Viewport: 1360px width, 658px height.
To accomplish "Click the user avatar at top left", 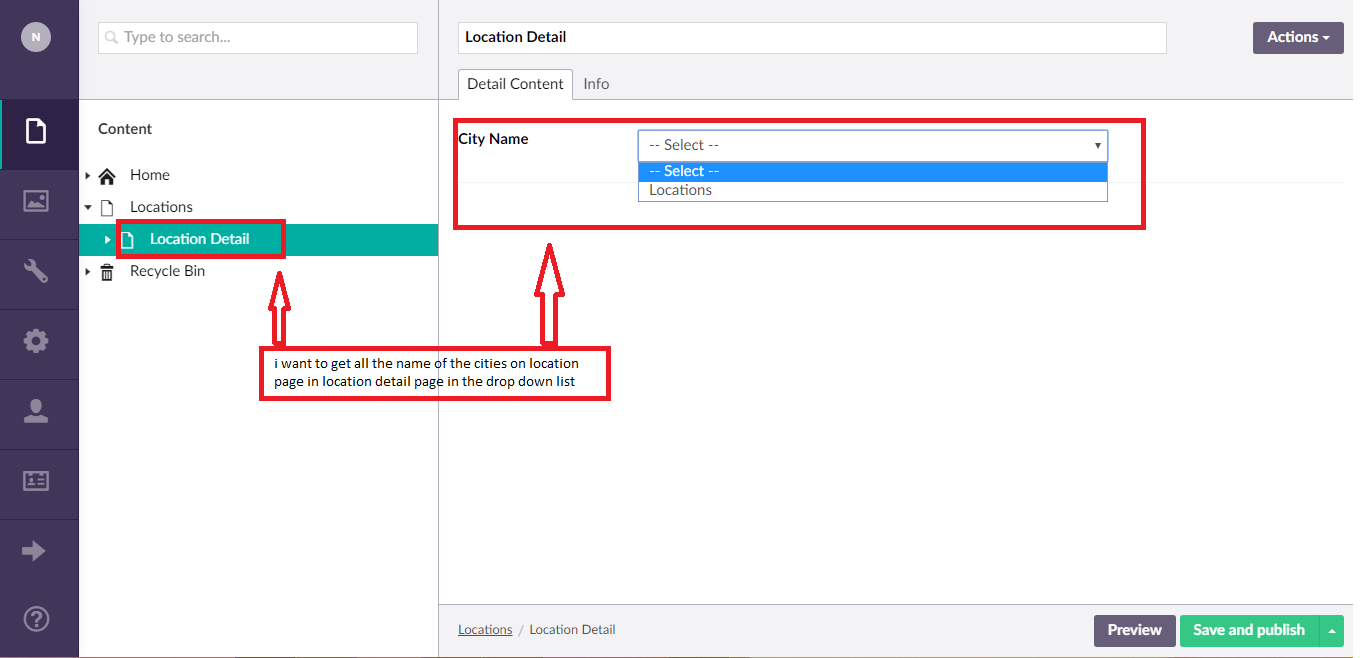I will tap(36, 37).
